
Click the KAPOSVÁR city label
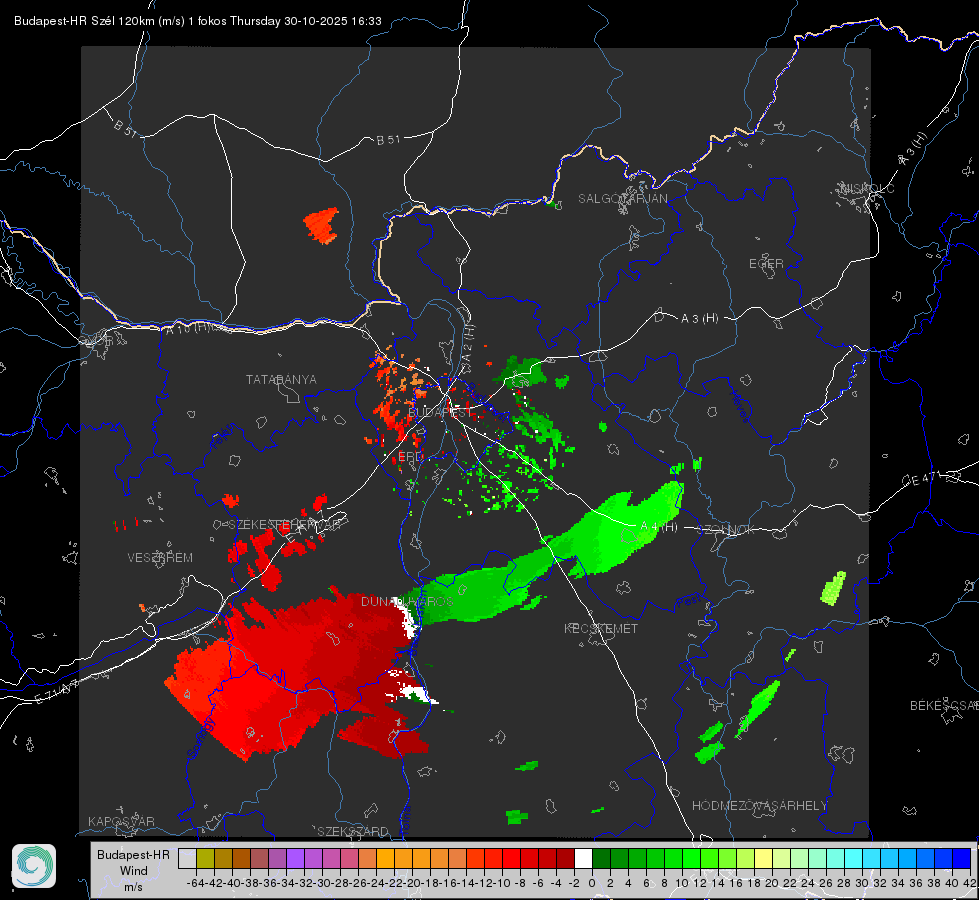(121, 821)
